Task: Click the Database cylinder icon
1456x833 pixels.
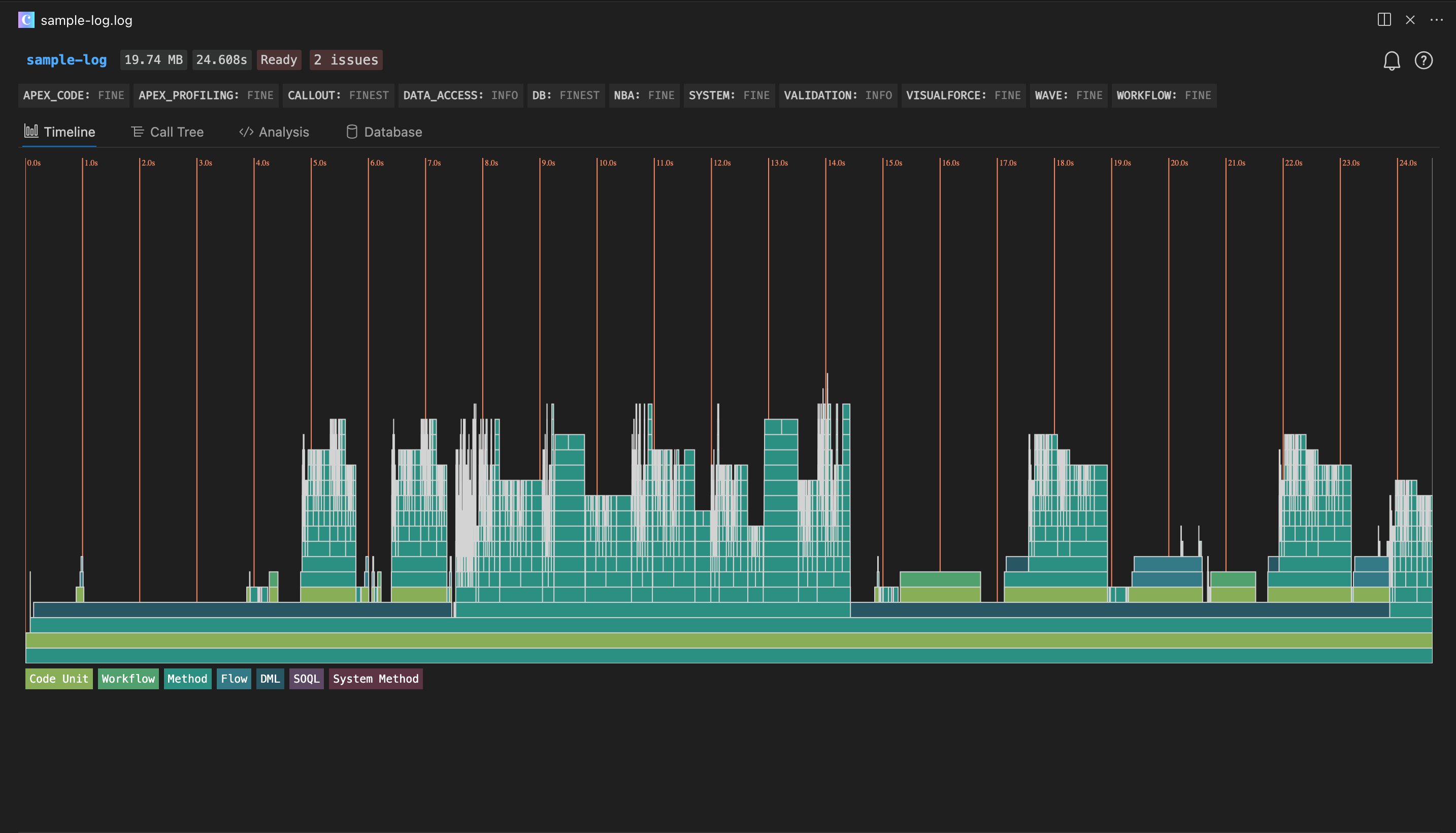Action: pyautogui.click(x=352, y=131)
